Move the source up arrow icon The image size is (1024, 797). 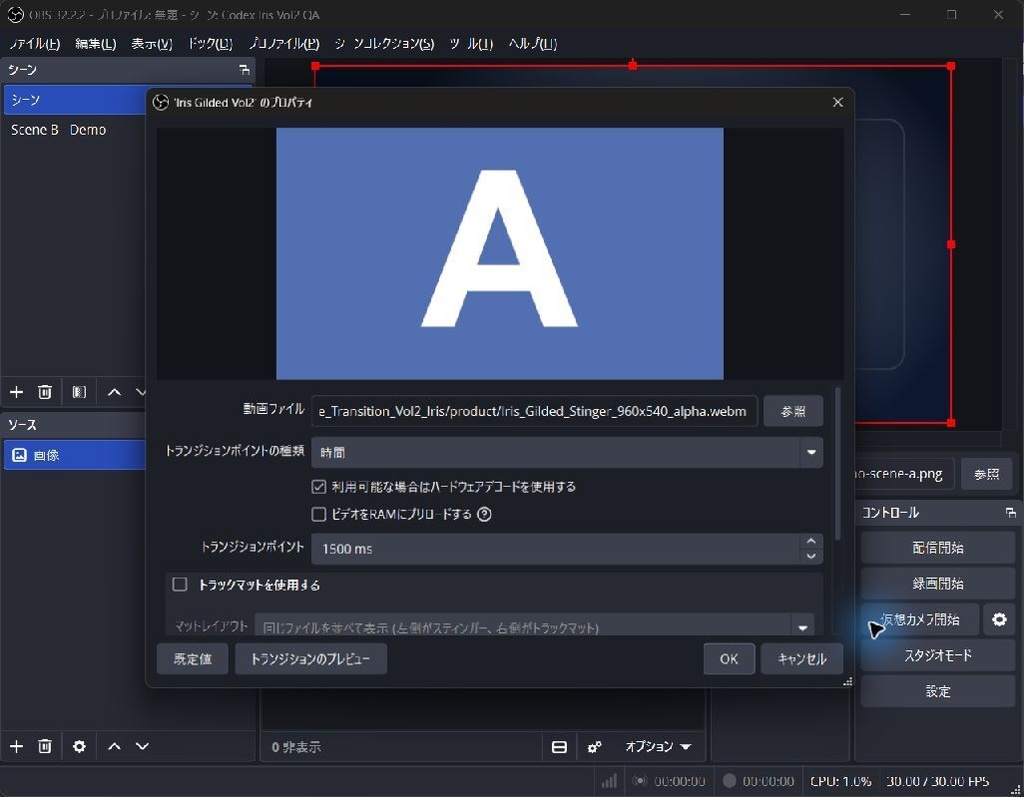[114, 746]
